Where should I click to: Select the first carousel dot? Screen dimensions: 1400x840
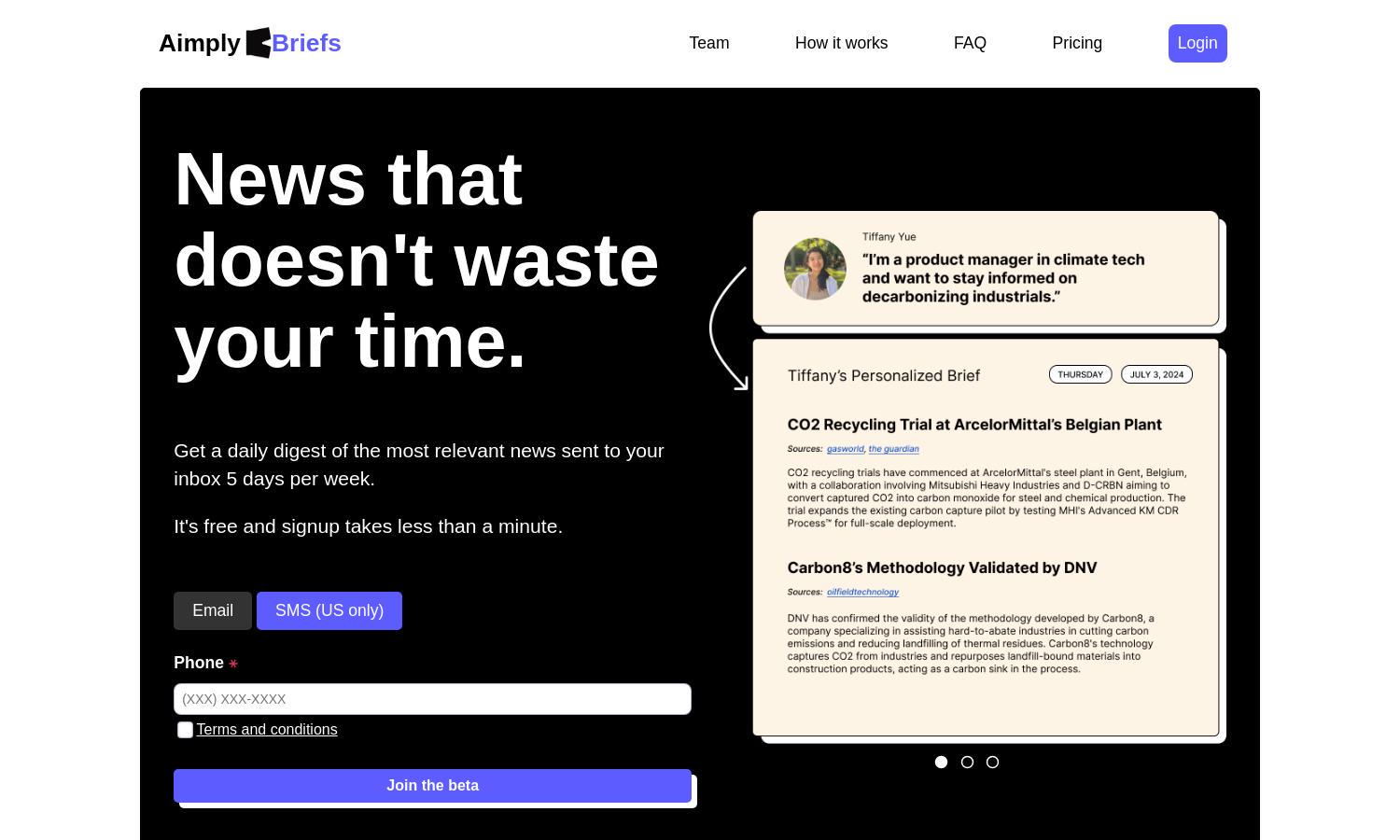pos(941,763)
